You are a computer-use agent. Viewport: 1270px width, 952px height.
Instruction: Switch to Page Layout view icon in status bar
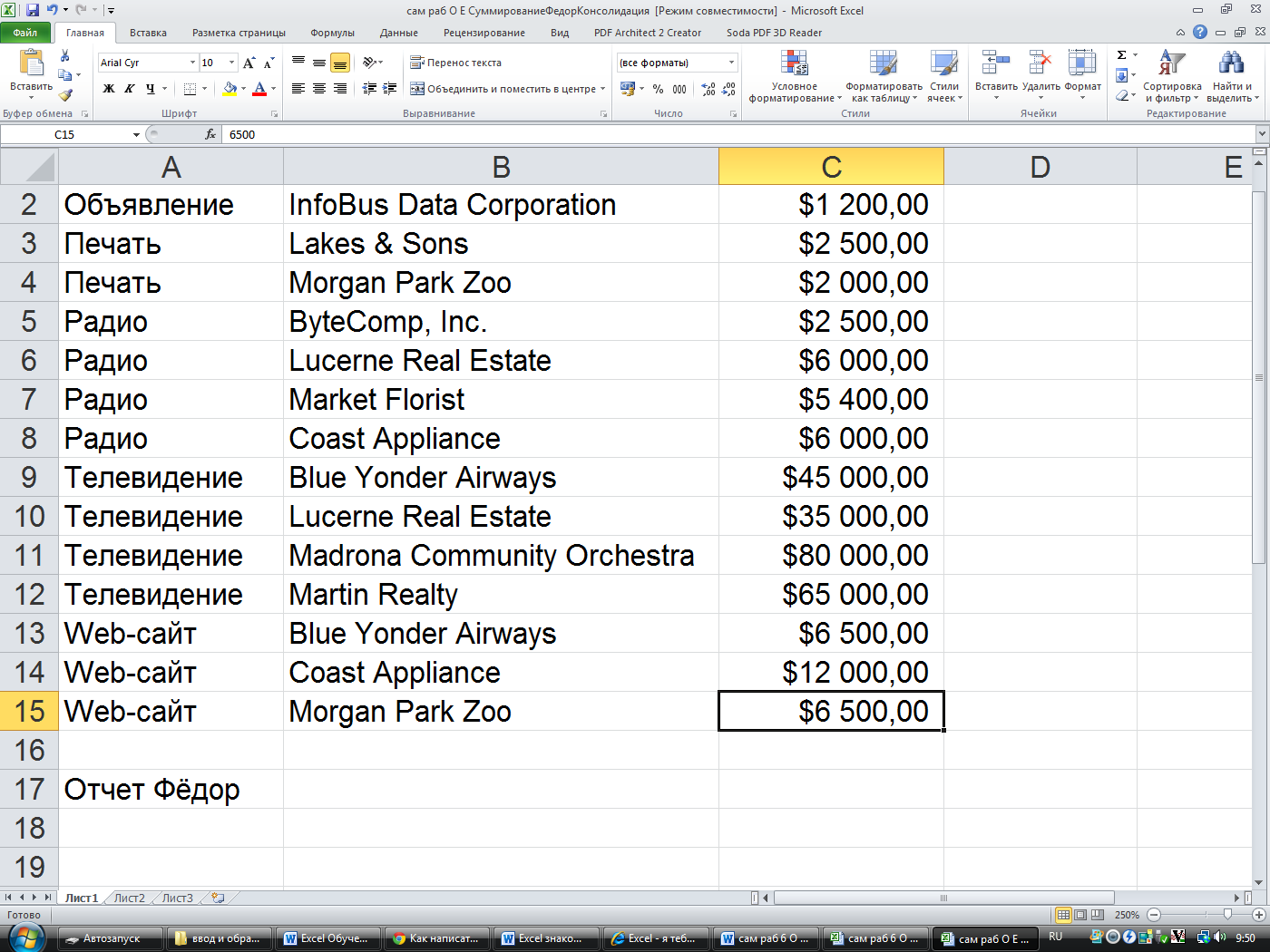[x=1080, y=915]
